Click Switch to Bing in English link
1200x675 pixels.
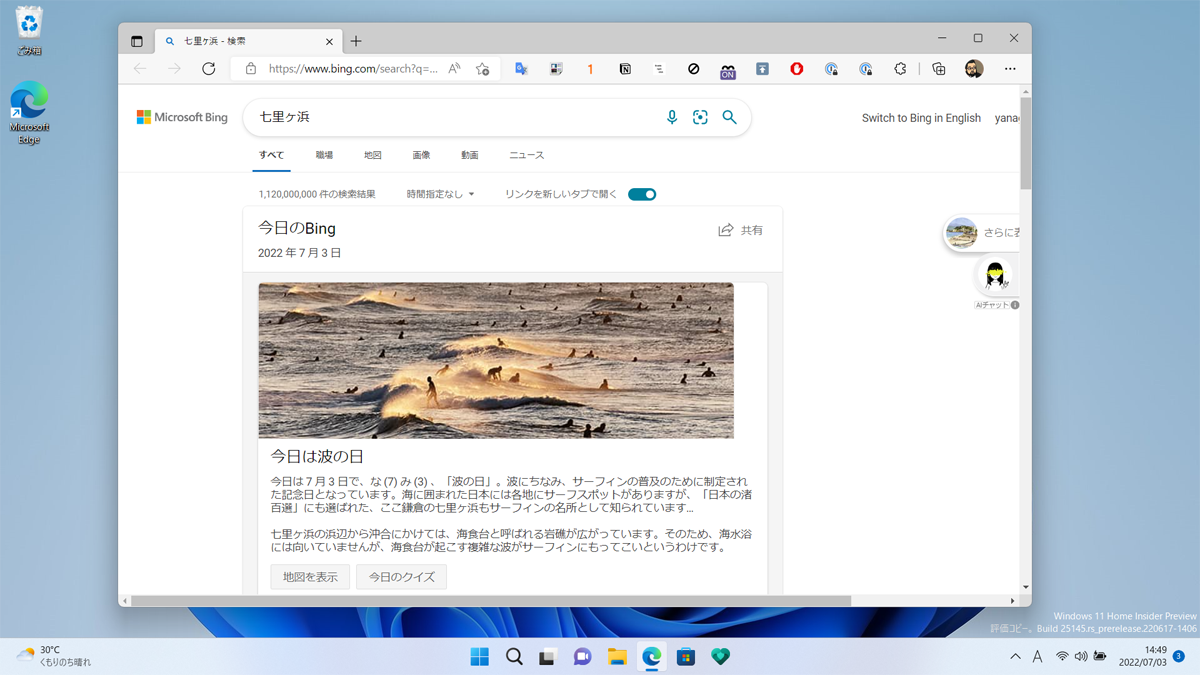[921, 118]
